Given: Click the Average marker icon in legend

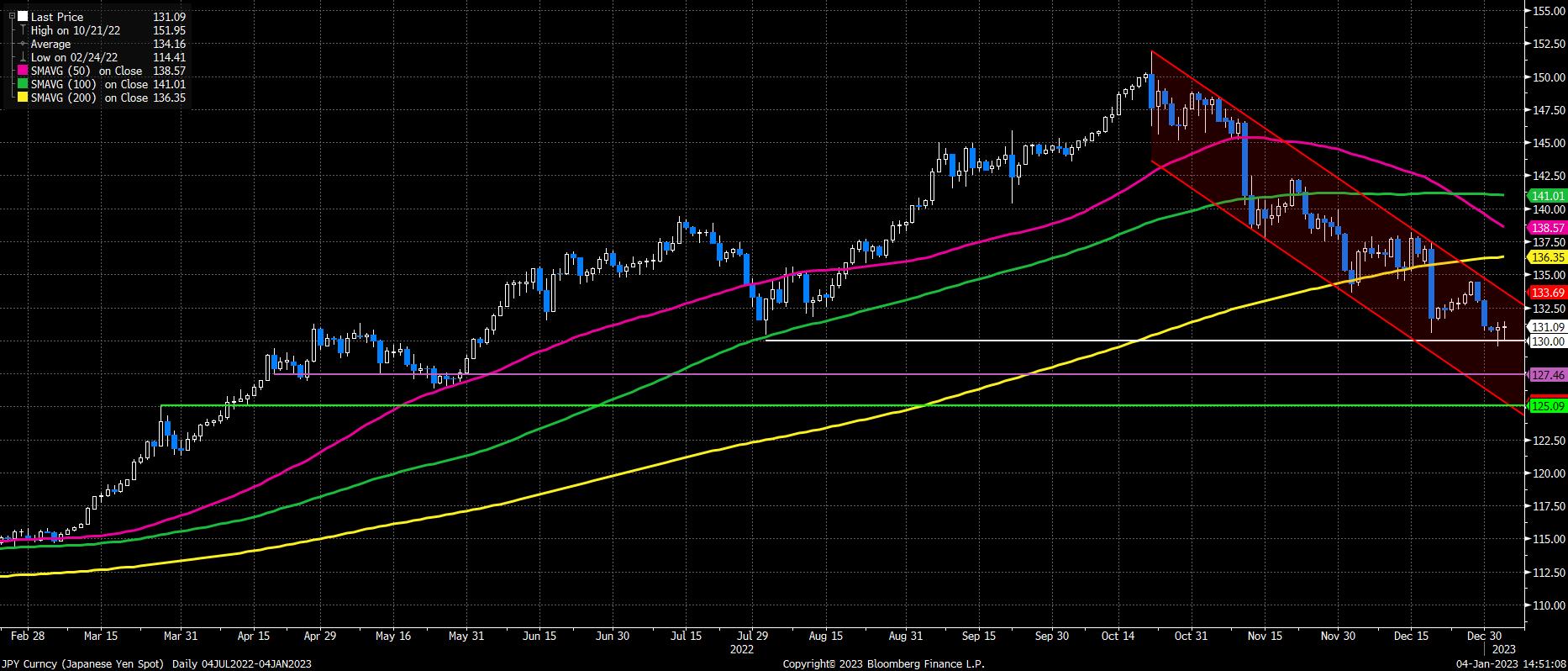Looking at the screenshot, I should click(23, 44).
